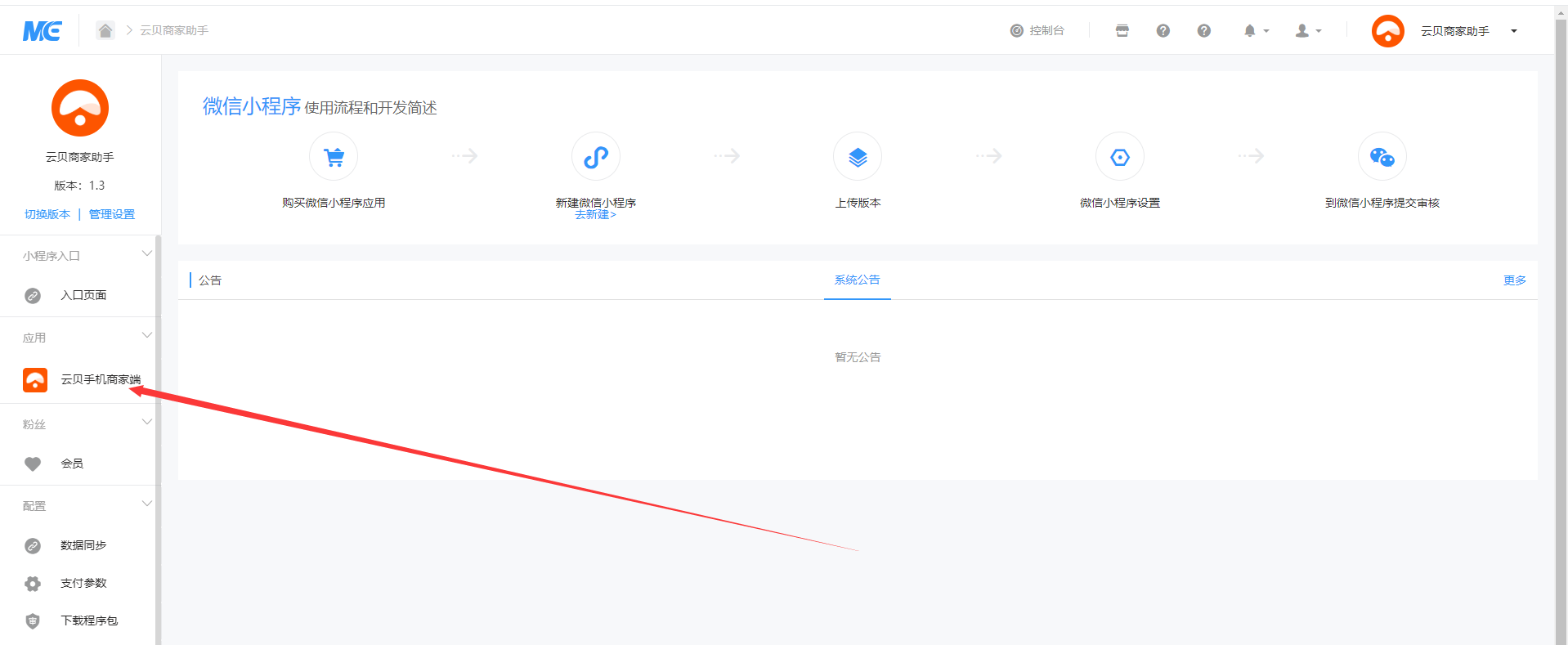Open the user profile dropdown
The height and width of the screenshot is (645, 1568).
pos(1308,30)
